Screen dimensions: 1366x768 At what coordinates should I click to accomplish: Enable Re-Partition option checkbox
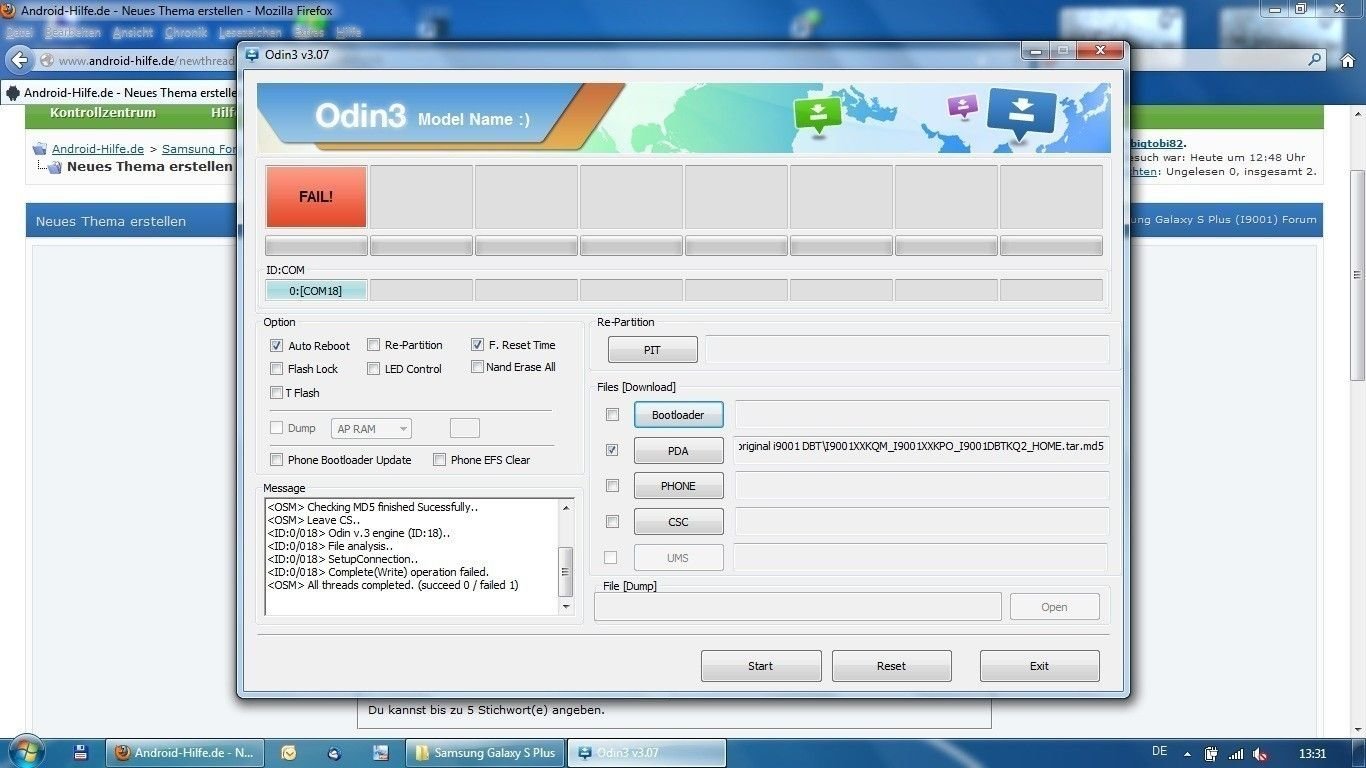click(x=373, y=345)
